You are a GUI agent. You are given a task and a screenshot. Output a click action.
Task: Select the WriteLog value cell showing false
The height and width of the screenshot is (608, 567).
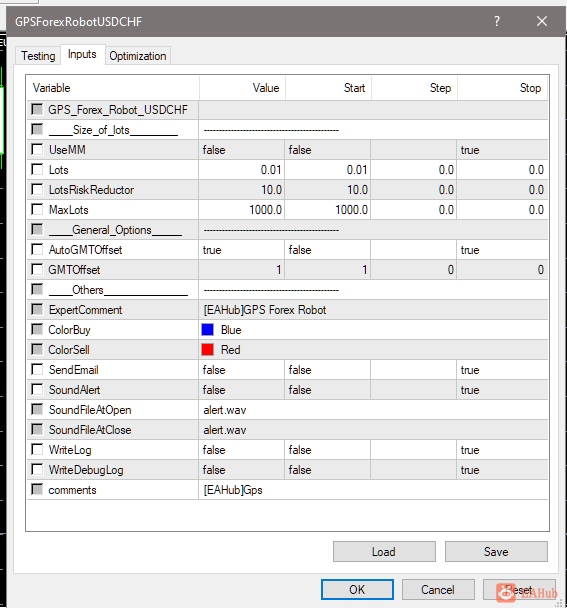tap(242, 450)
